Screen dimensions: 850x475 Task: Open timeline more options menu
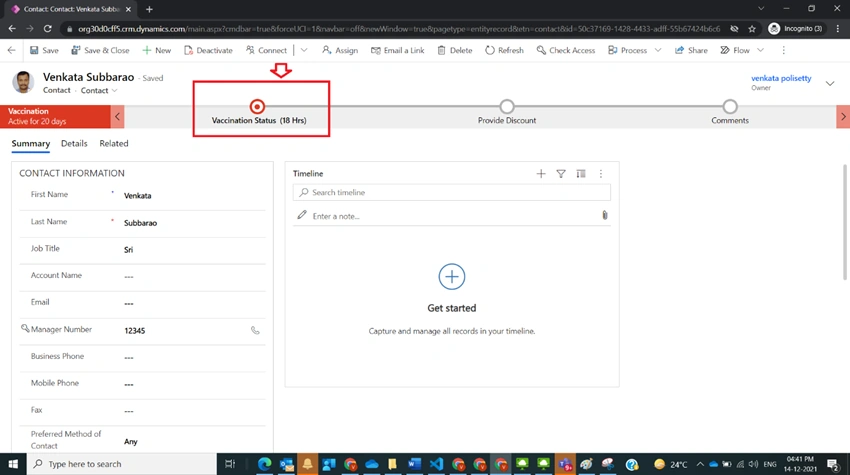601,174
